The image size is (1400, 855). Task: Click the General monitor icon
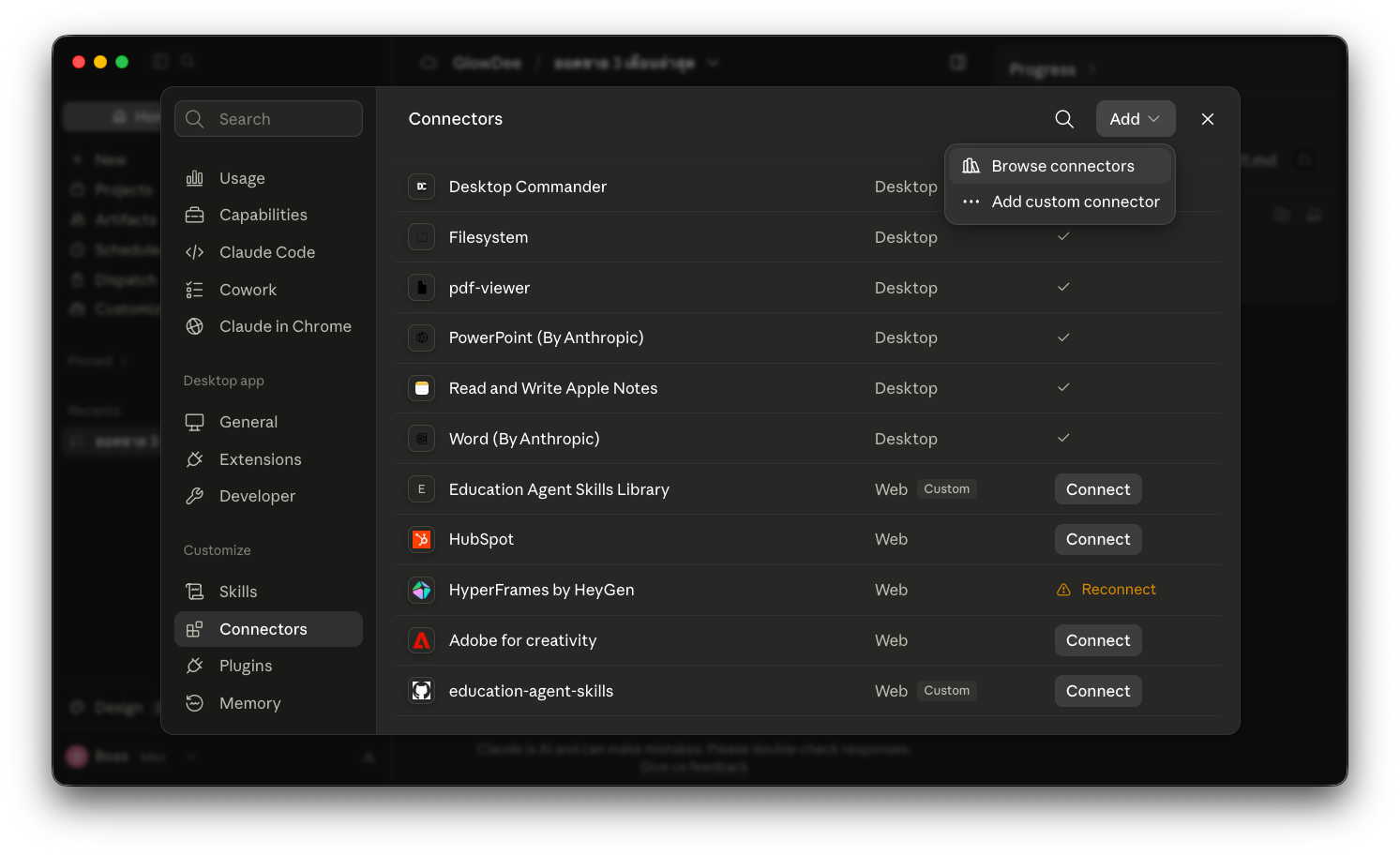coord(195,422)
